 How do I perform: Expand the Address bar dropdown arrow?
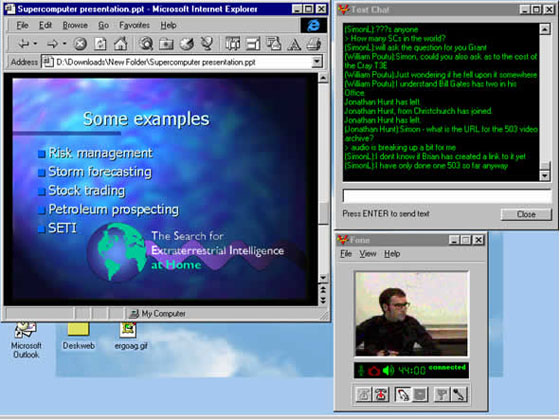click(316, 62)
